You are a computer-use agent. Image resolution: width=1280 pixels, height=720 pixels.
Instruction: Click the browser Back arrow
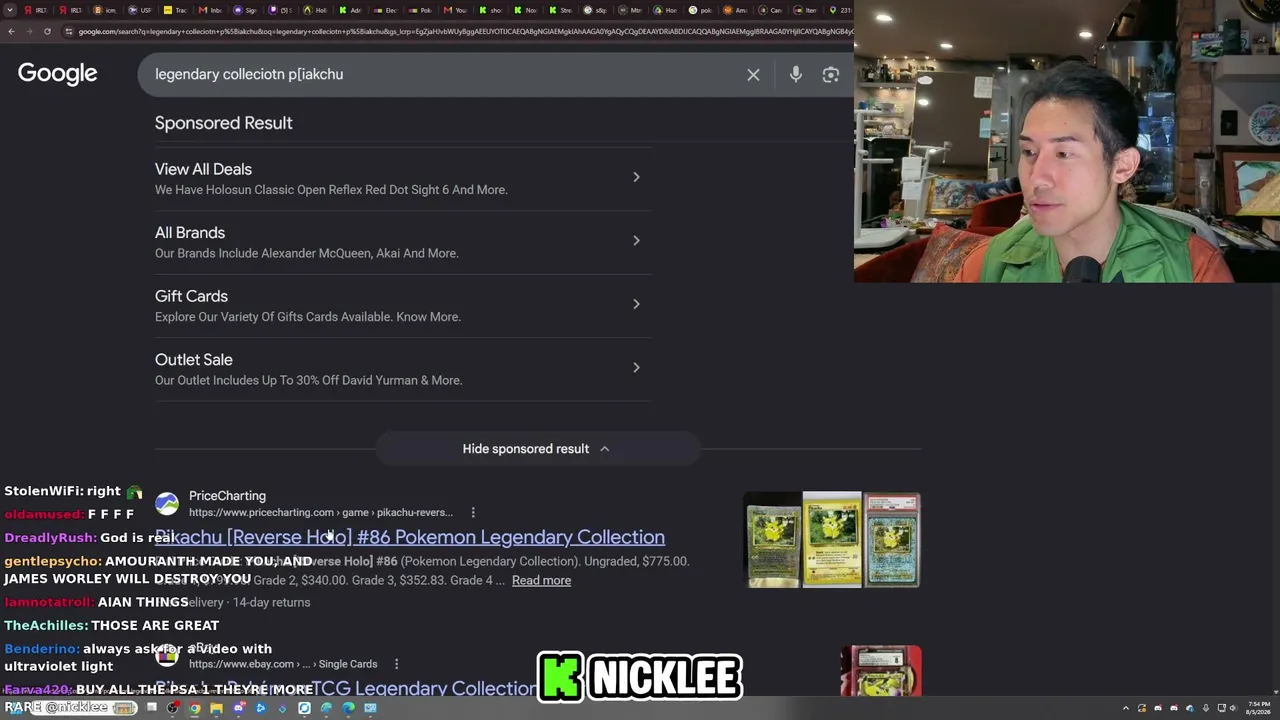(x=11, y=31)
